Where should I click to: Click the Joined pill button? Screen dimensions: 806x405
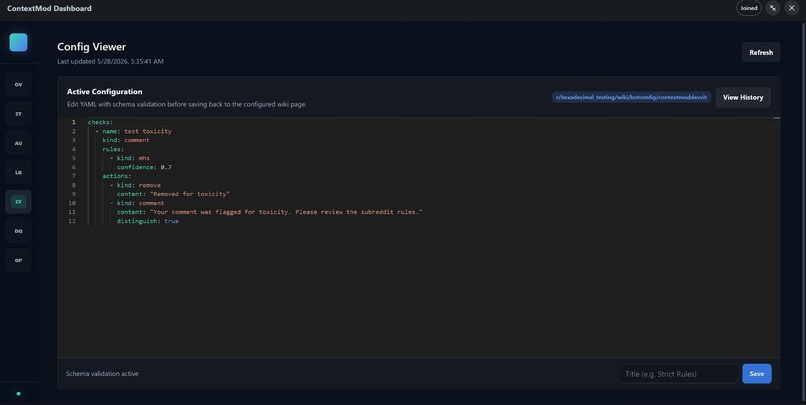click(749, 8)
